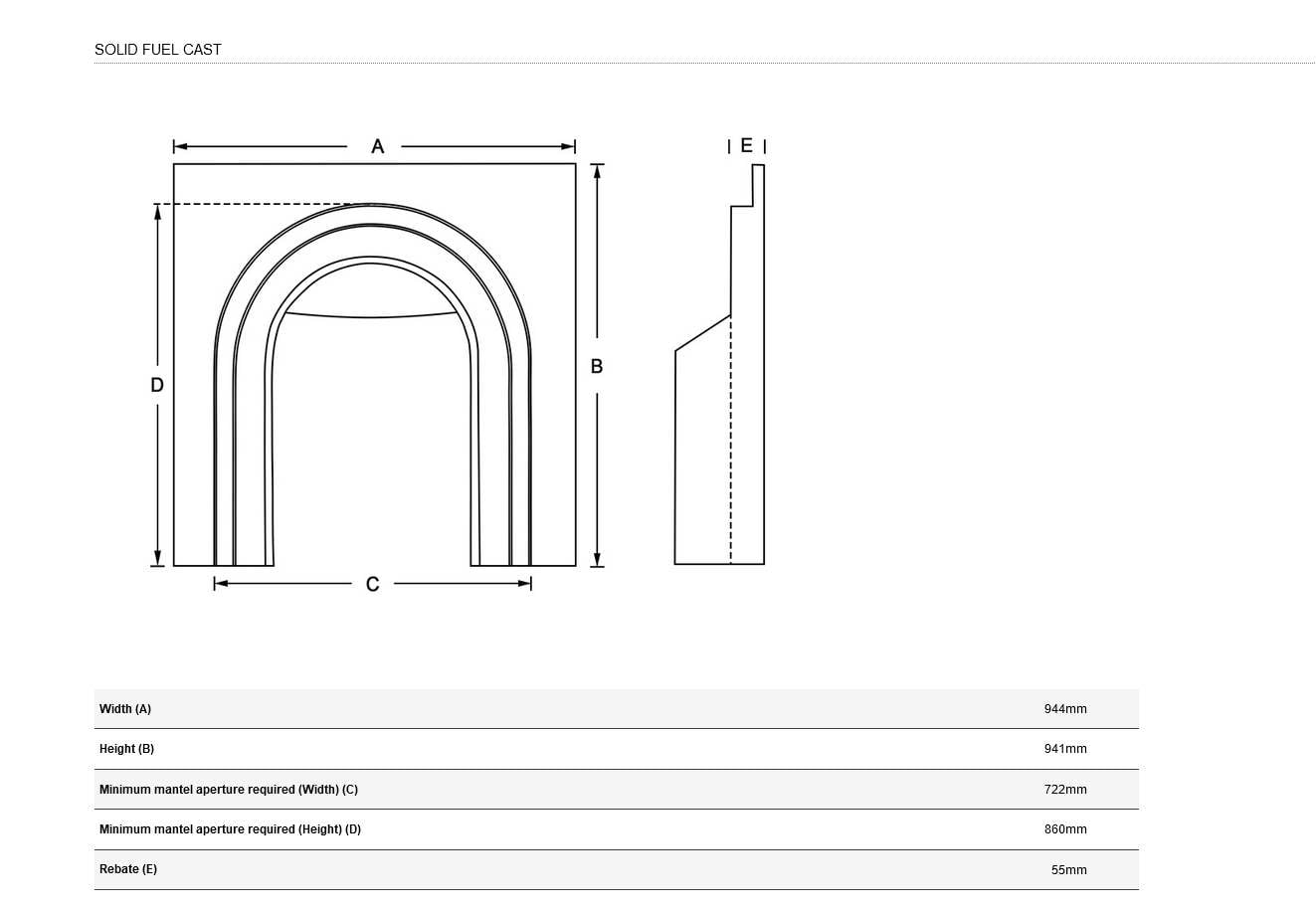1316x914 pixels.
Task: Click dimension label D left of the fireplace
Action: [157, 385]
